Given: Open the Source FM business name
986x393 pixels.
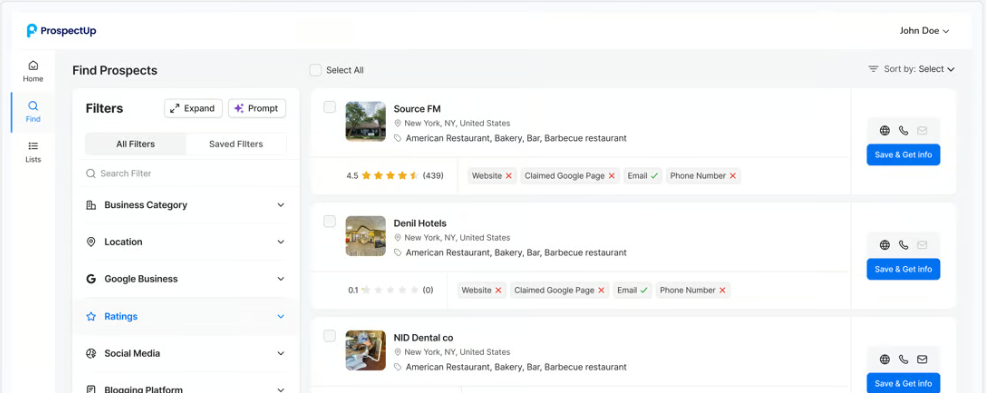Looking at the screenshot, I should pyautogui.click(x=417, y=109).
